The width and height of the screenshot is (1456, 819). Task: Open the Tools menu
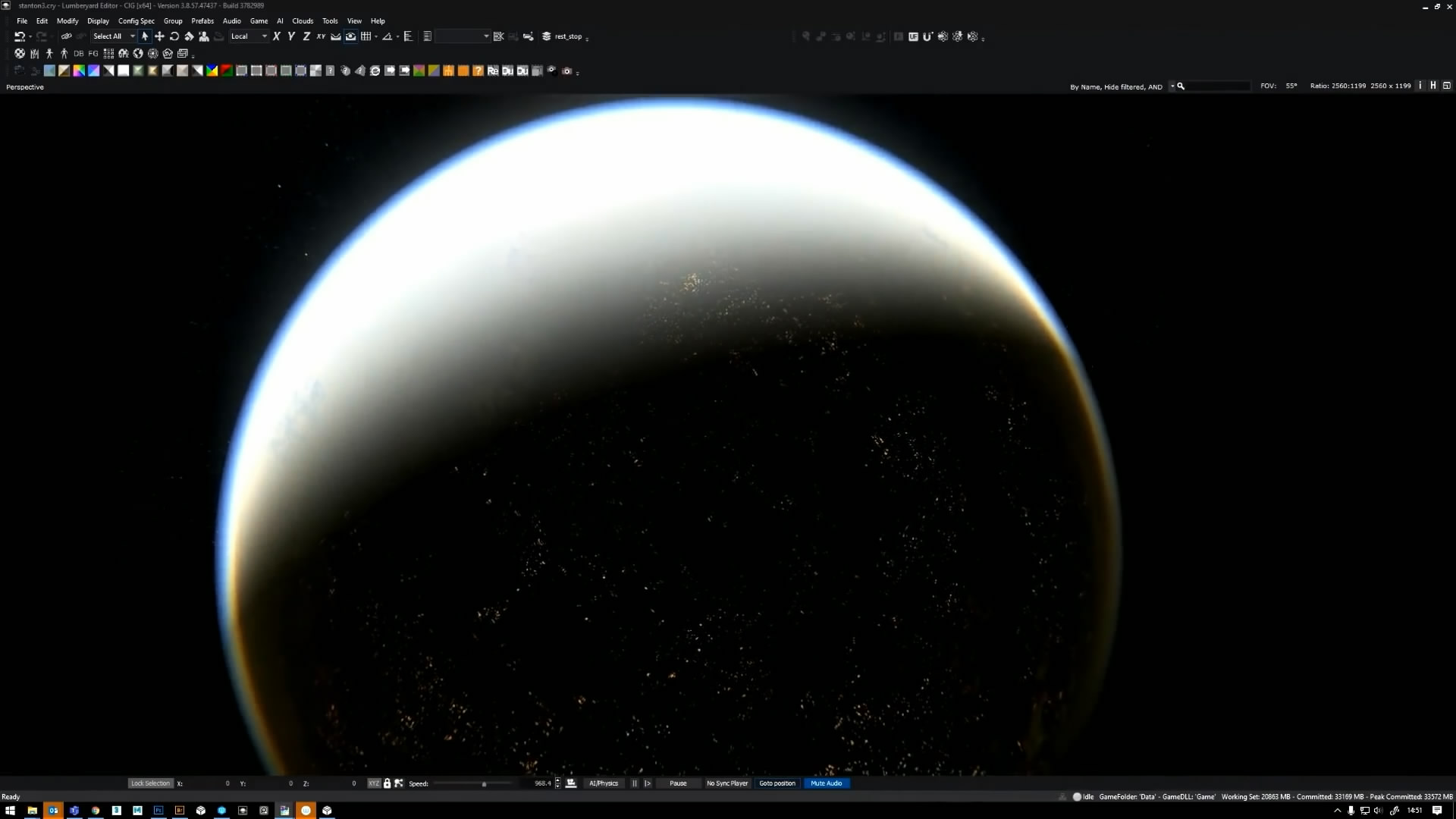(330, 21)
